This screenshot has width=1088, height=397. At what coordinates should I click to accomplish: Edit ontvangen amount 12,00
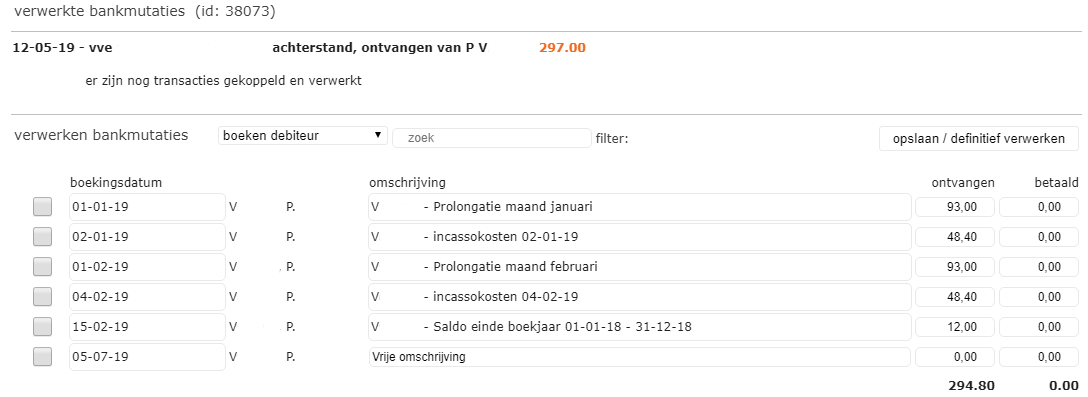coord(955,326)
